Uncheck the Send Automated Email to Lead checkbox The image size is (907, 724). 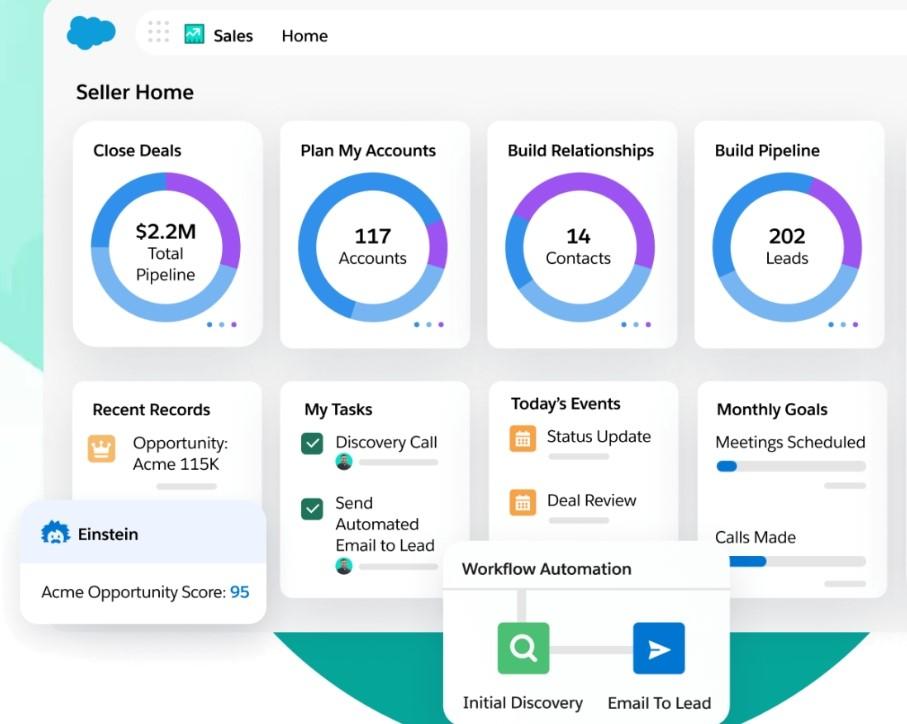[312, 509]
